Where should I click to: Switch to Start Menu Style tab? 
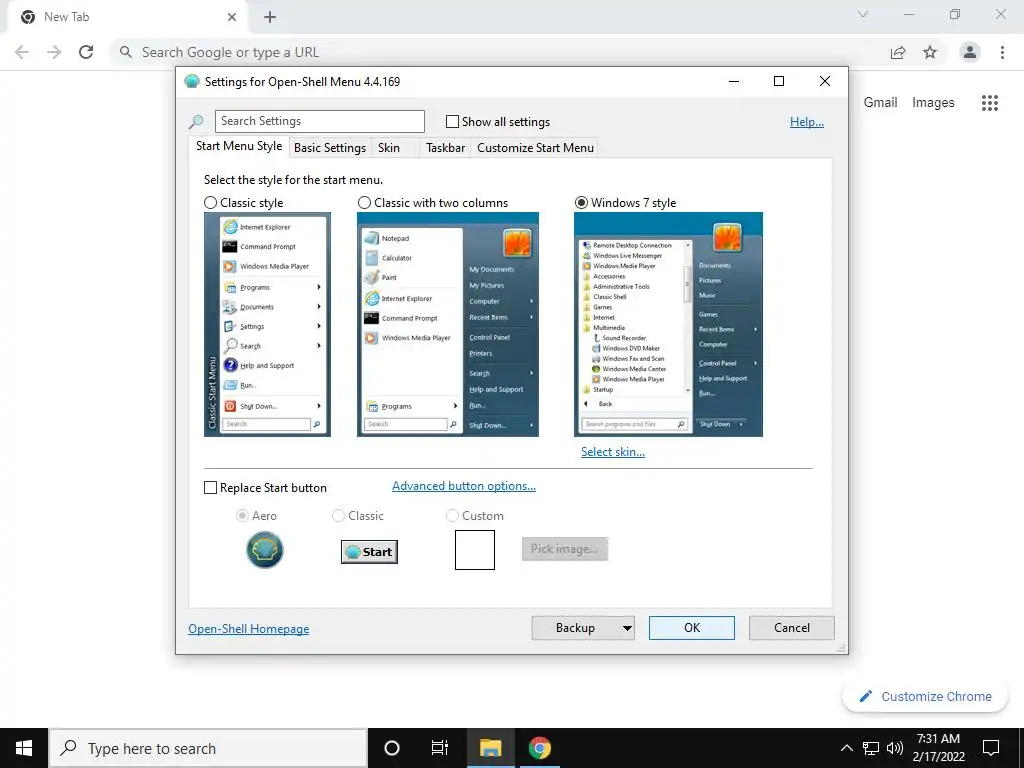[239, 146]
